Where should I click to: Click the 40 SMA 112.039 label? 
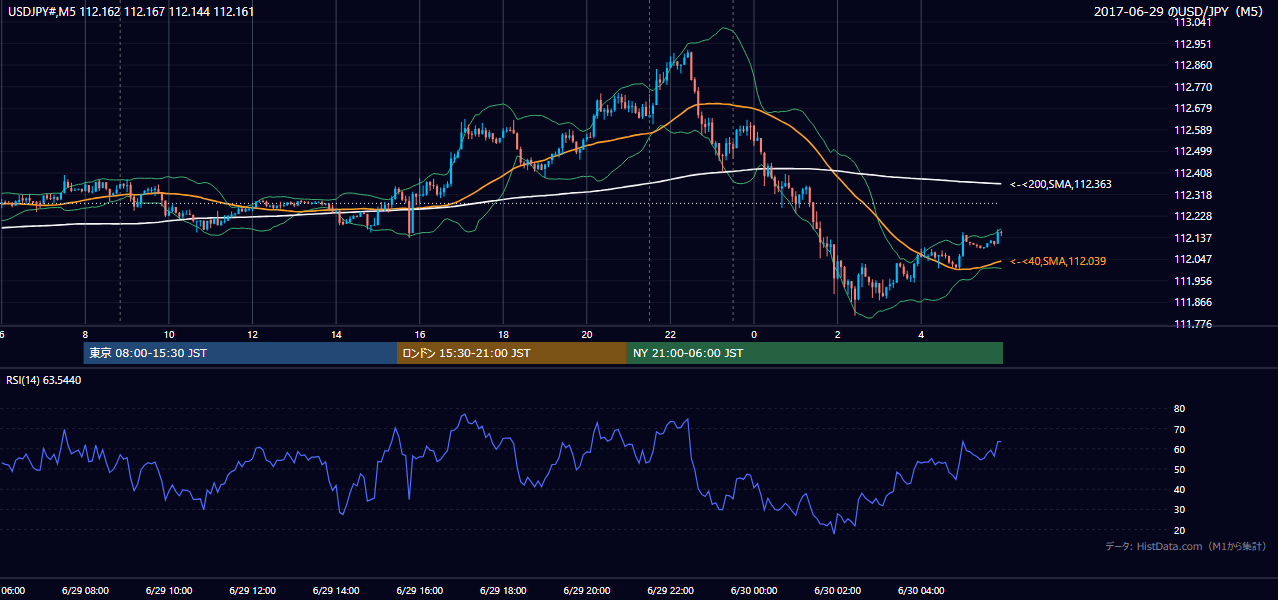1058,261
